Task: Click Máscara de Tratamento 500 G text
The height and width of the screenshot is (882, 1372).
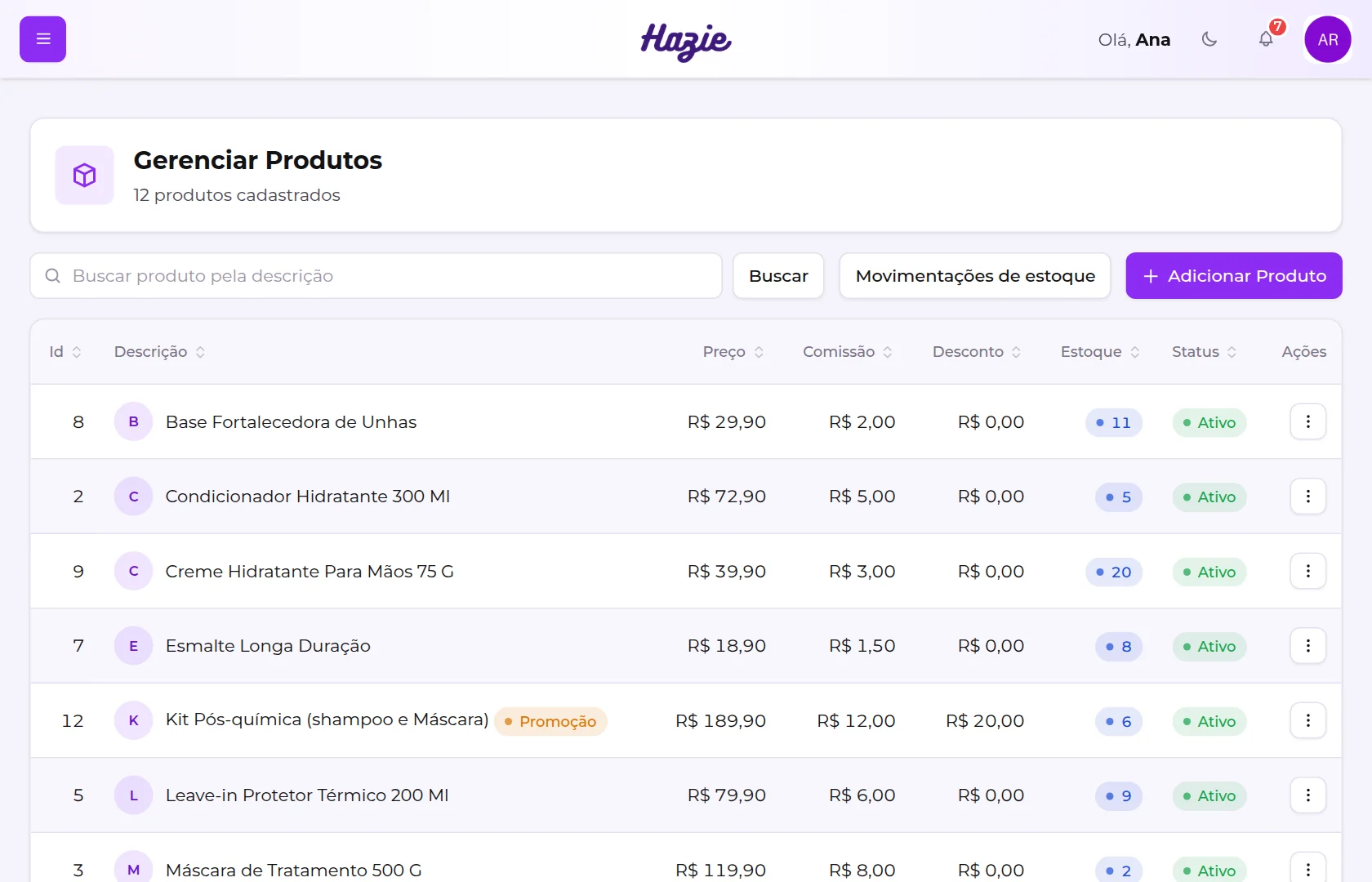Action: 294,871
